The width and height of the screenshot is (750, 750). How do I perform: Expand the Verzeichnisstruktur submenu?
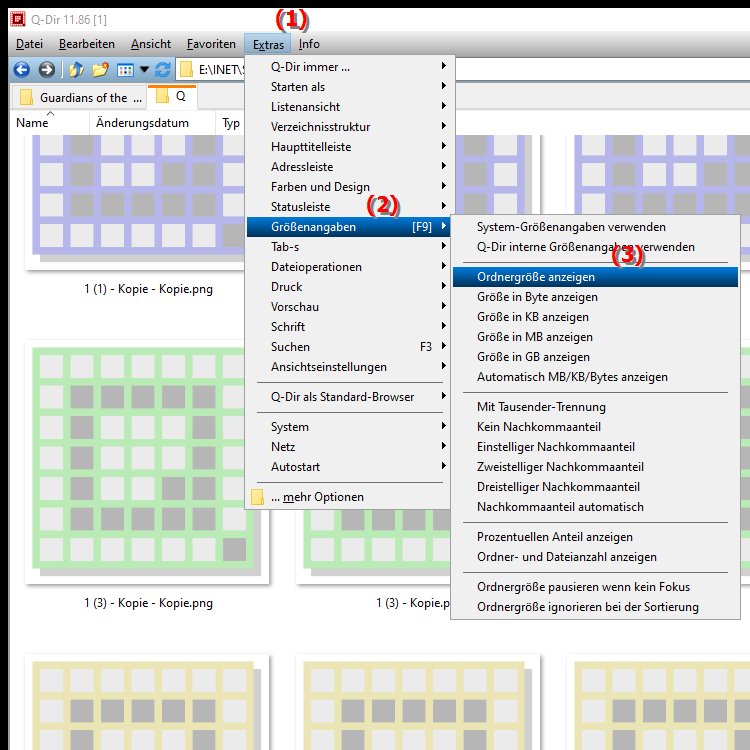coord(348,127)
